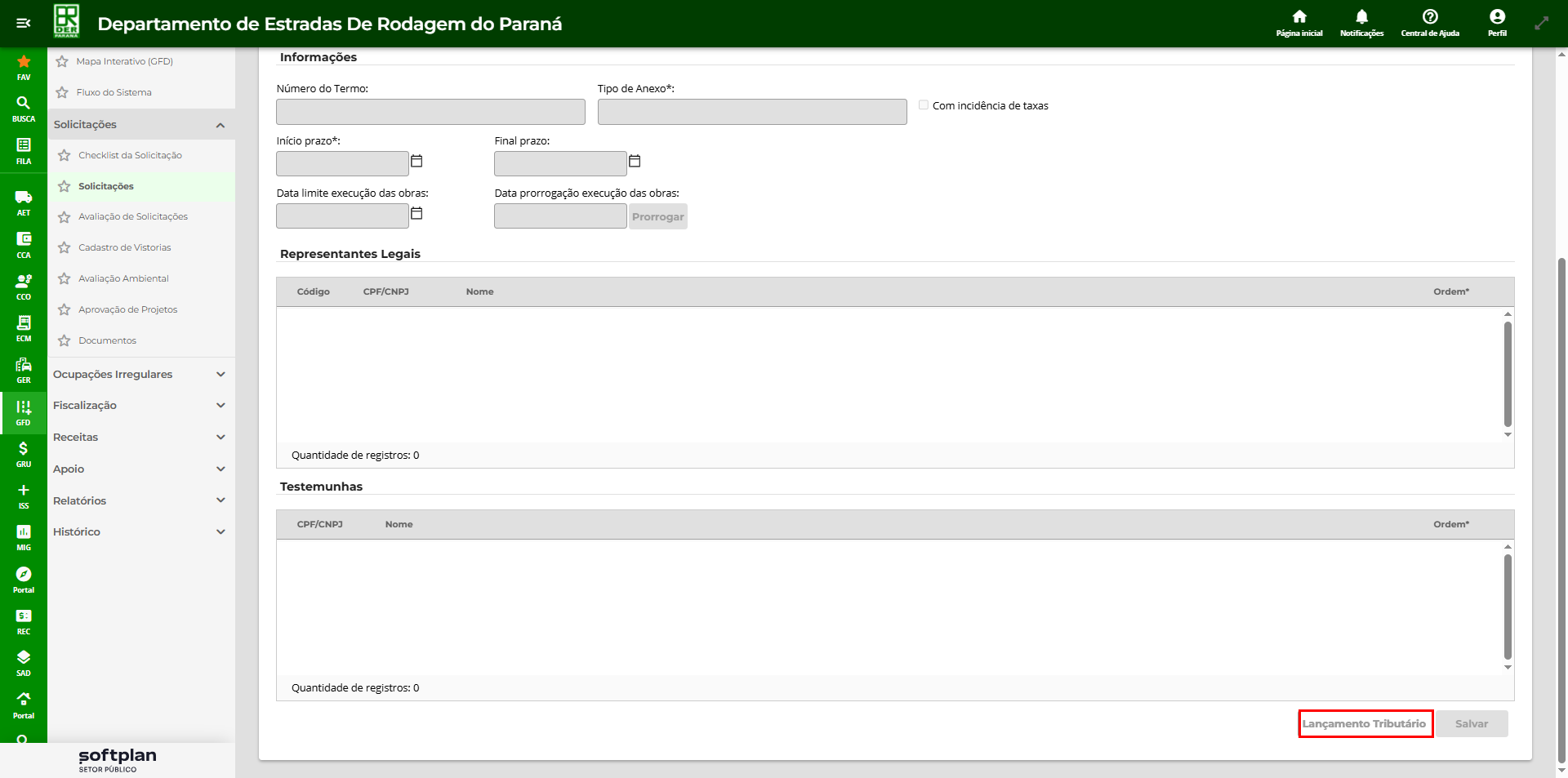This screenshot has width=1568, height=778.
Task: Select the AET truck icon
Action: click(x=24, y=202)
